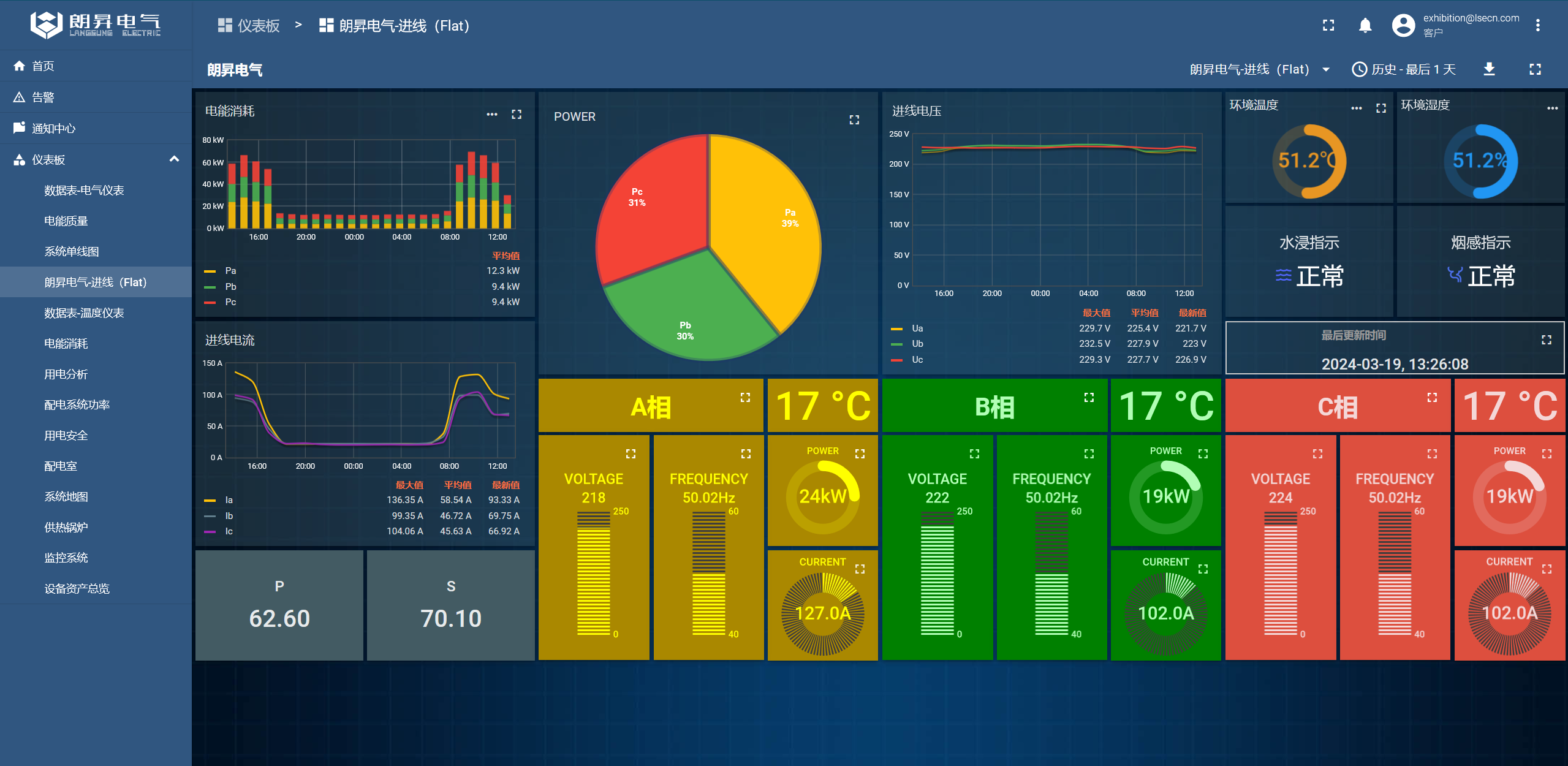Open the 历史 - 最后 1 天 time window selector

click(1403, 69)
